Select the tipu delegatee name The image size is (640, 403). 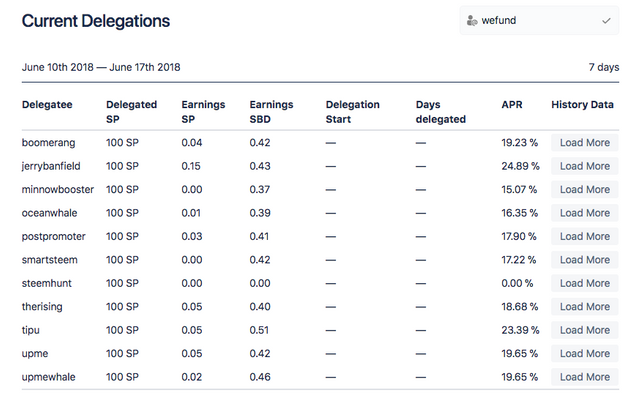click(31, 330)
